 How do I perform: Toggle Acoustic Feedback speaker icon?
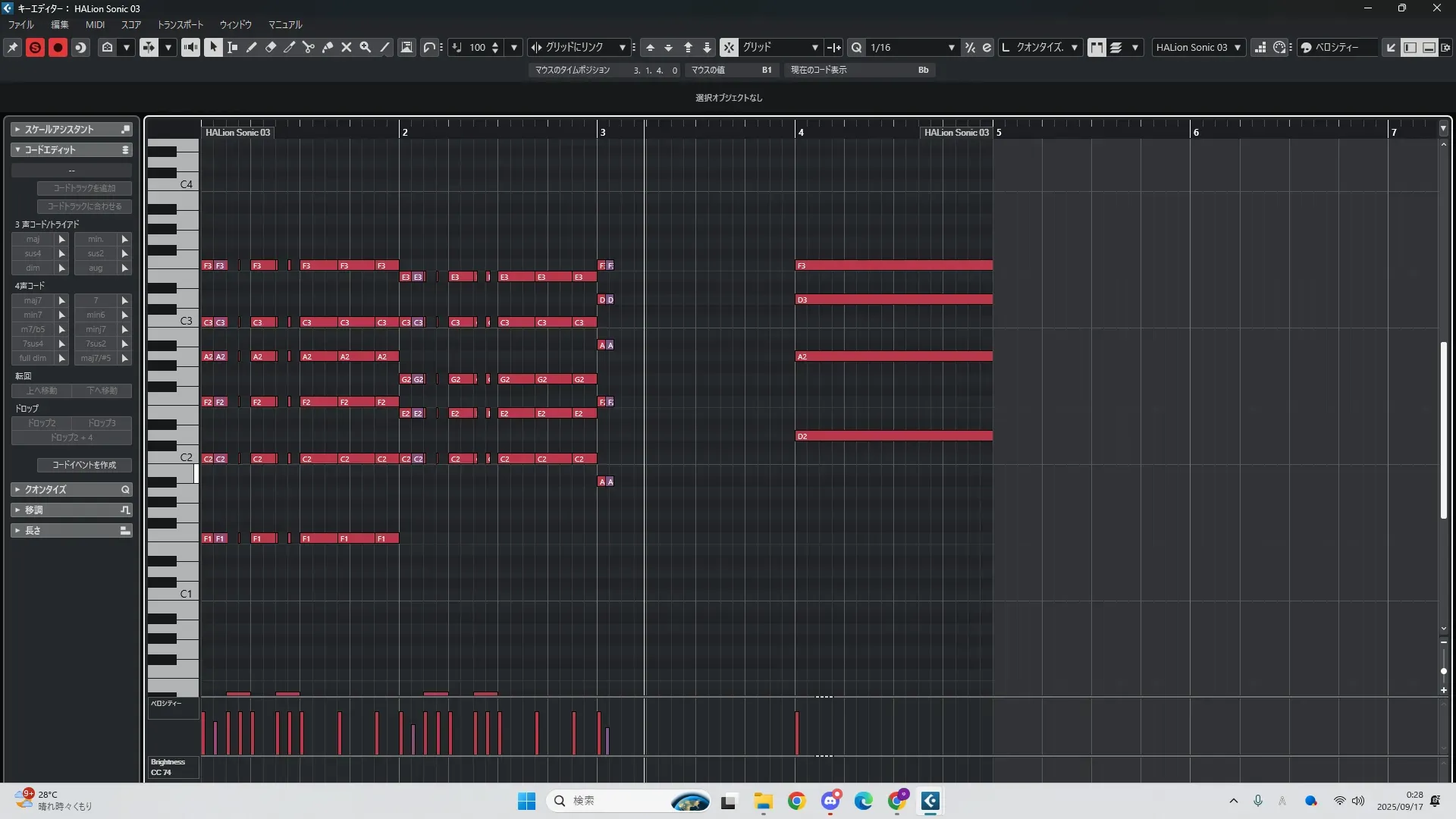tap(190, 48)
